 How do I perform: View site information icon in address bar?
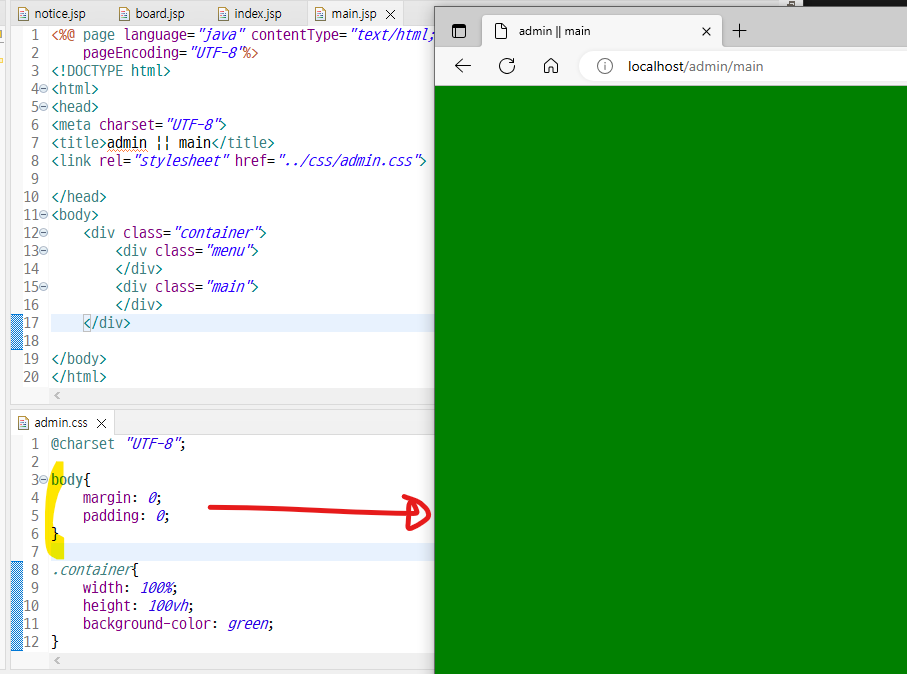coord(604,67)
